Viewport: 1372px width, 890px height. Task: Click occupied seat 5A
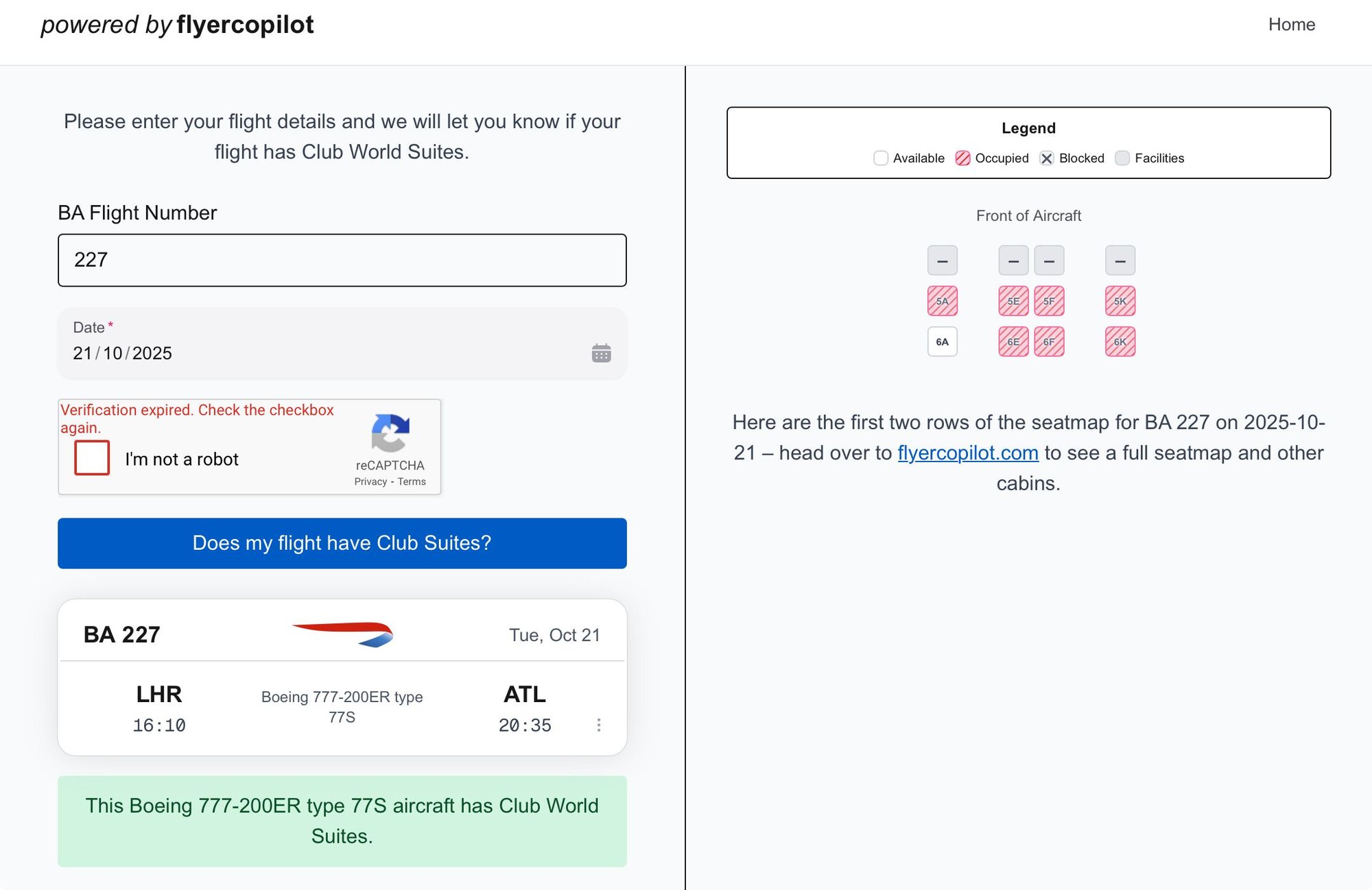point(942,301)
